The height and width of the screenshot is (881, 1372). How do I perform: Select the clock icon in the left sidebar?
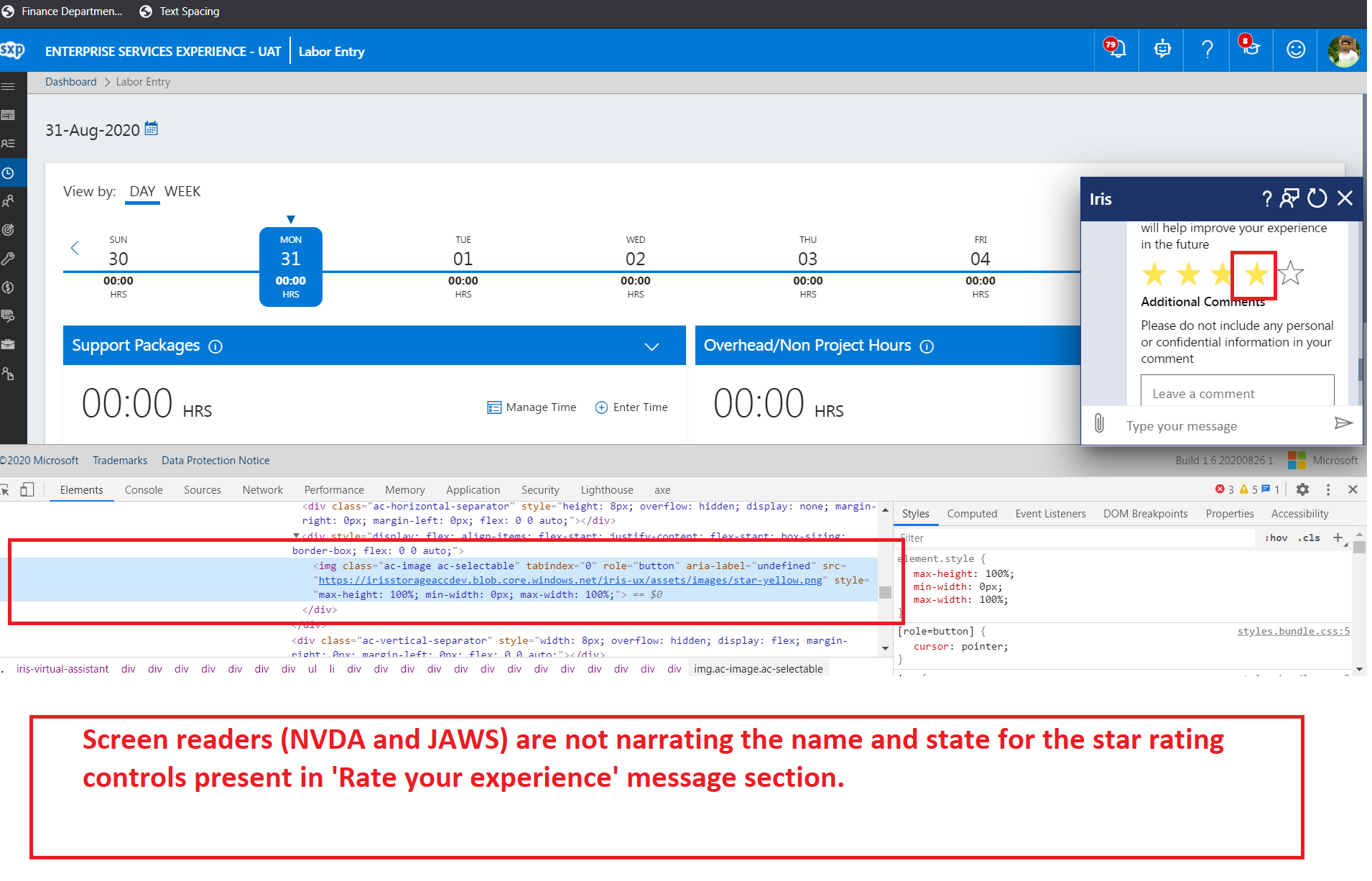(10, 172)
